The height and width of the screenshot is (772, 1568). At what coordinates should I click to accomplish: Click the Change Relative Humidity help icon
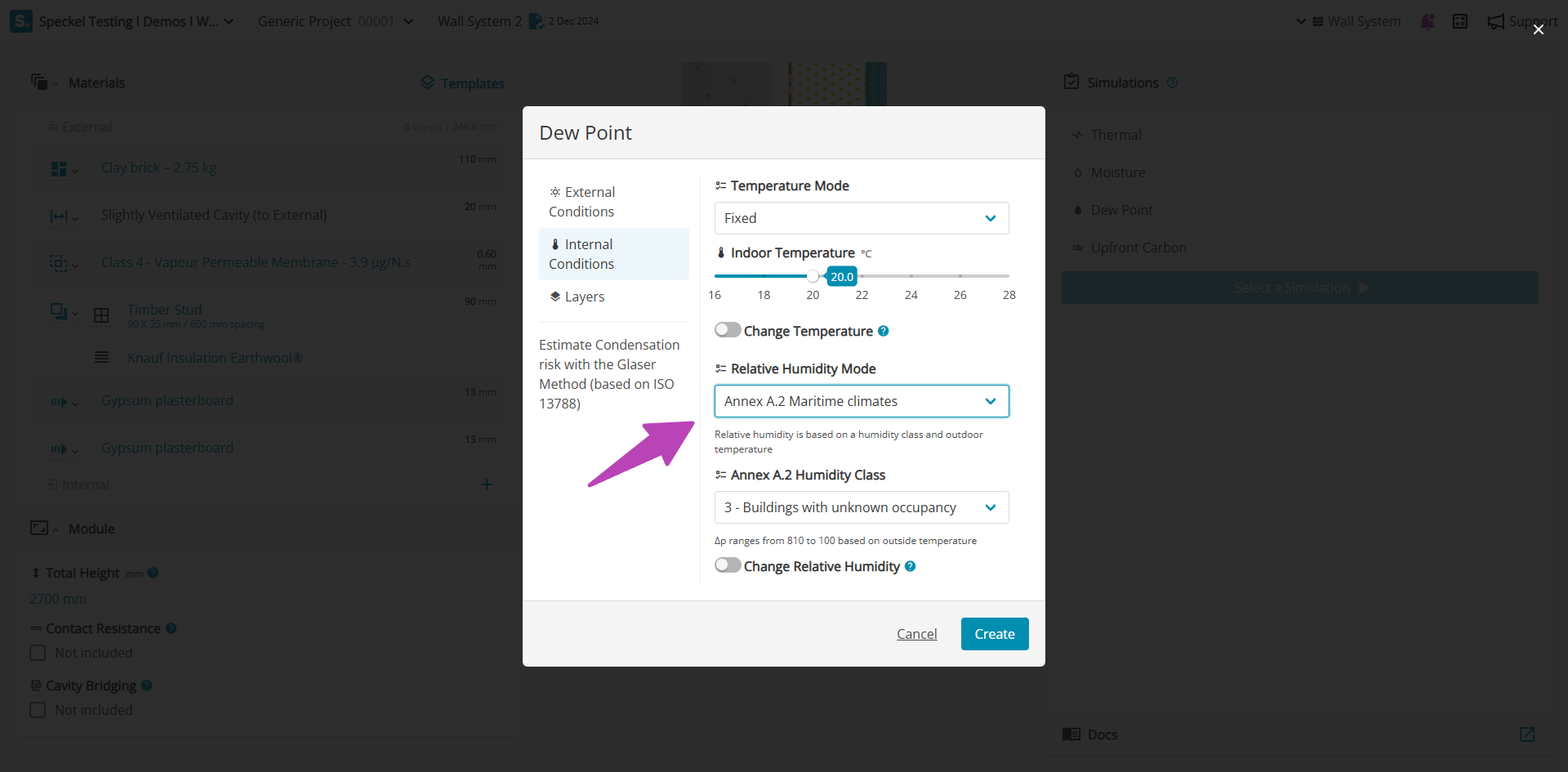[x=911, y=566]
